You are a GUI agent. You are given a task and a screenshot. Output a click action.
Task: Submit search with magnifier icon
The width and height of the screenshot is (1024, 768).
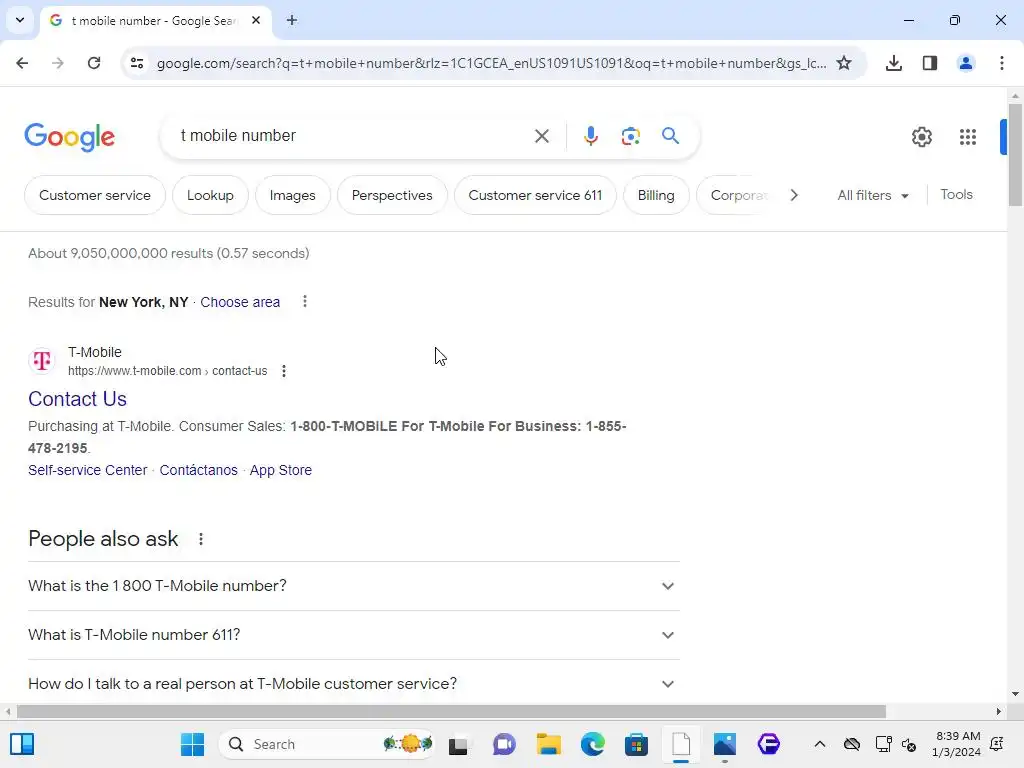(670, 136)
